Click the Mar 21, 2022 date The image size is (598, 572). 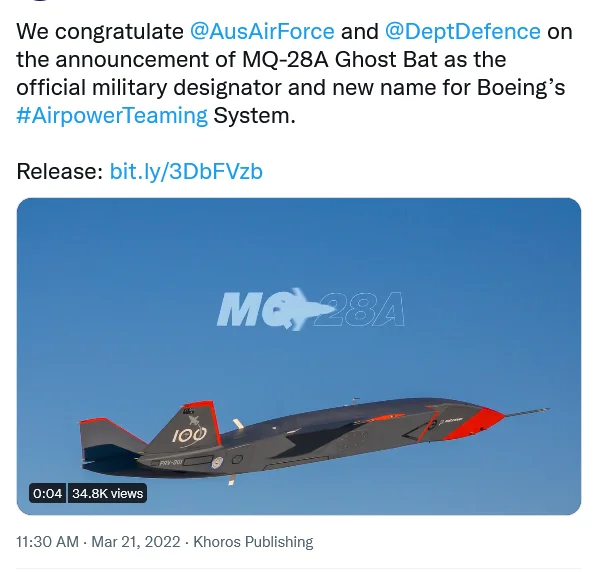(136, 542)
